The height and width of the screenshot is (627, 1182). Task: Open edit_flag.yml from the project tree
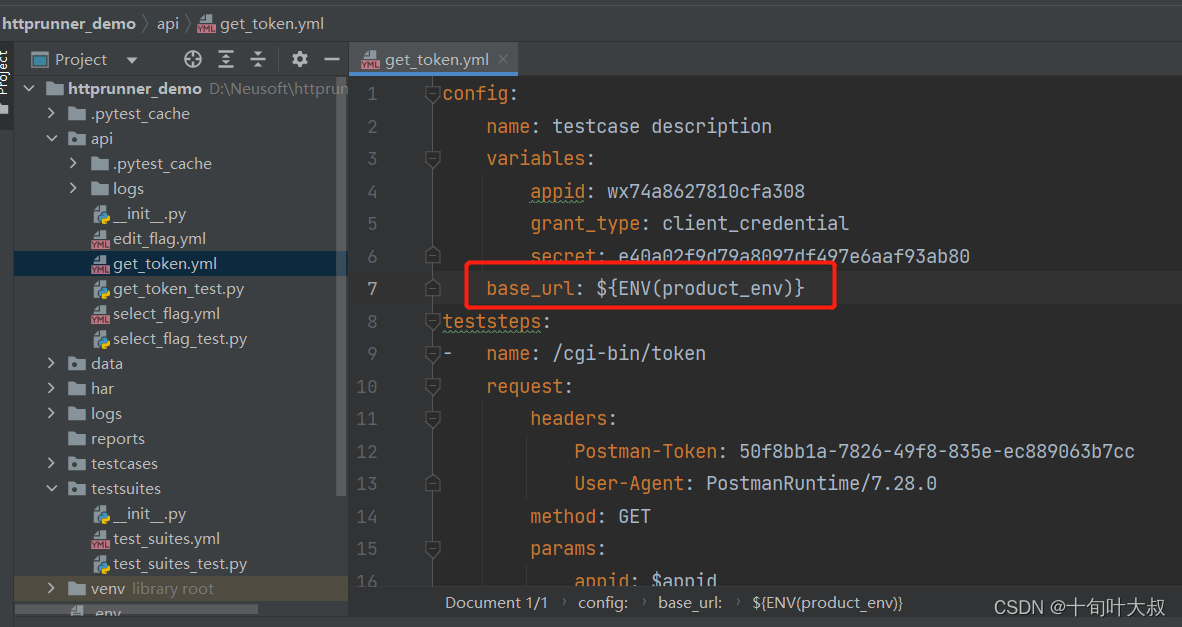pos(158,239)
